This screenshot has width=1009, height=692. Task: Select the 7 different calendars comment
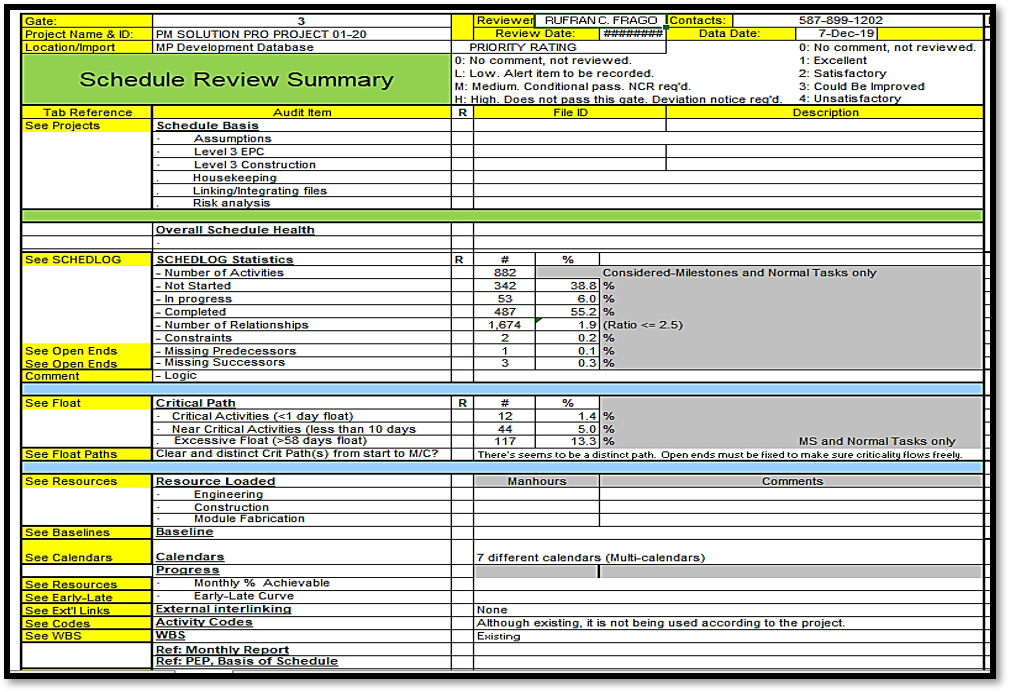(591, 557)
